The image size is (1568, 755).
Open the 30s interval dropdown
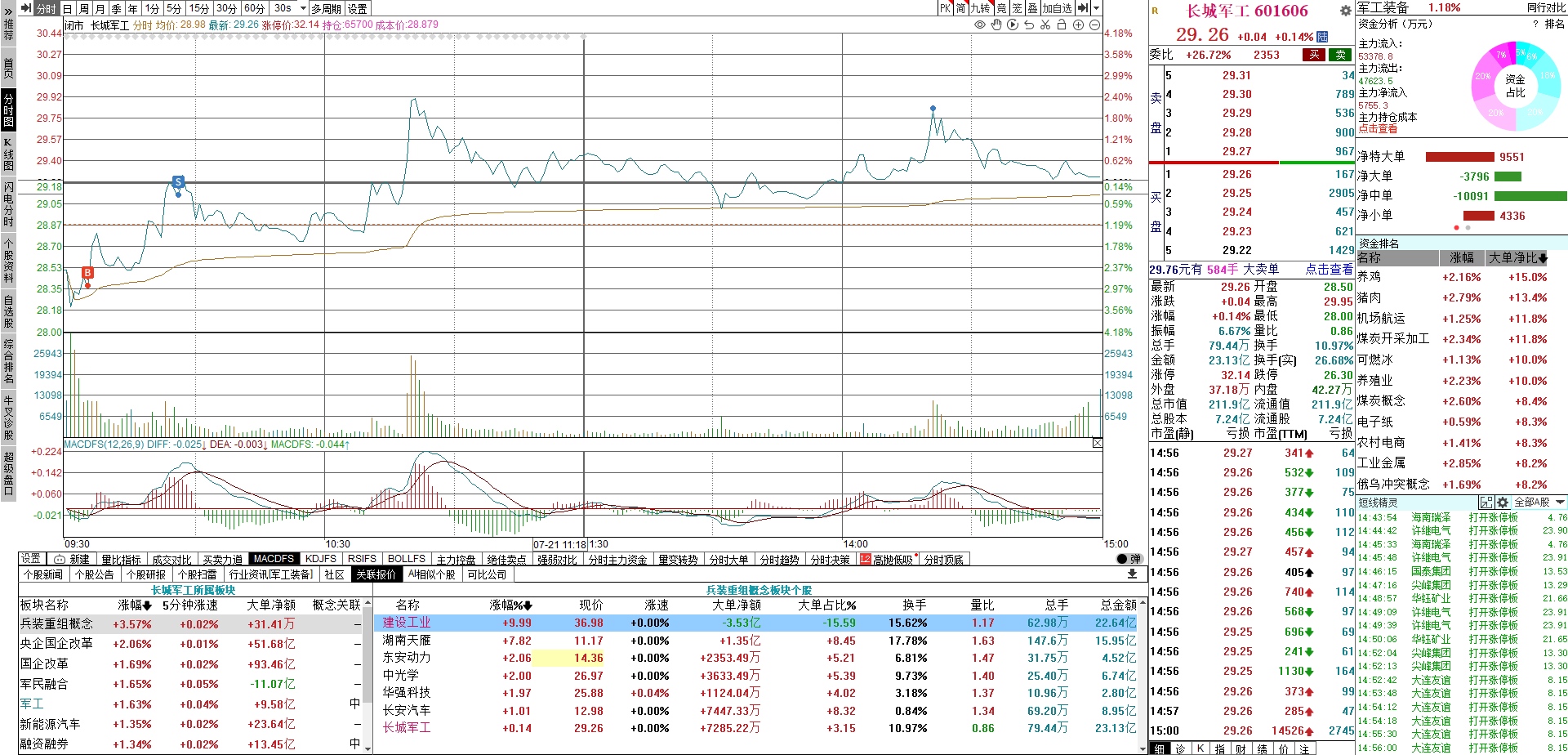pos(289,8)
